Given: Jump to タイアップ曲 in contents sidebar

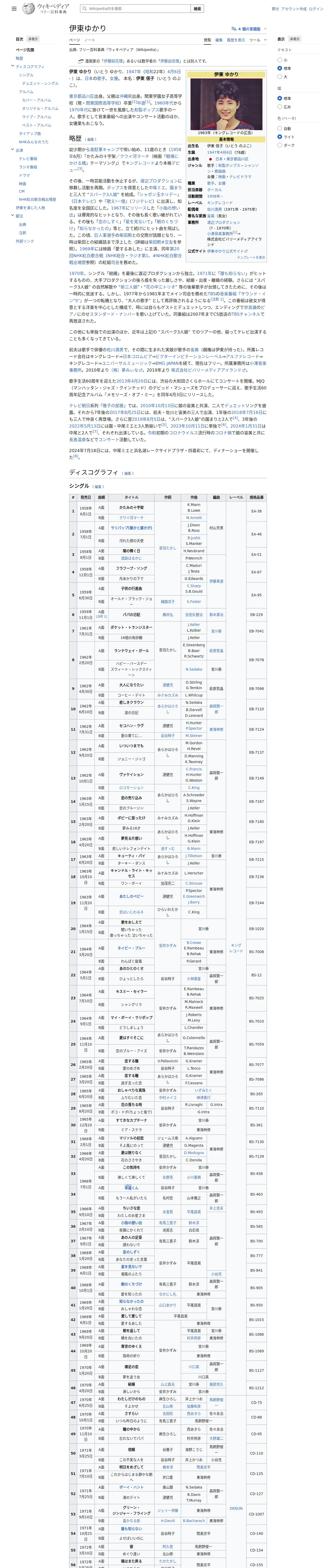Looking at the screenshot, I should [x=29, y=133].
